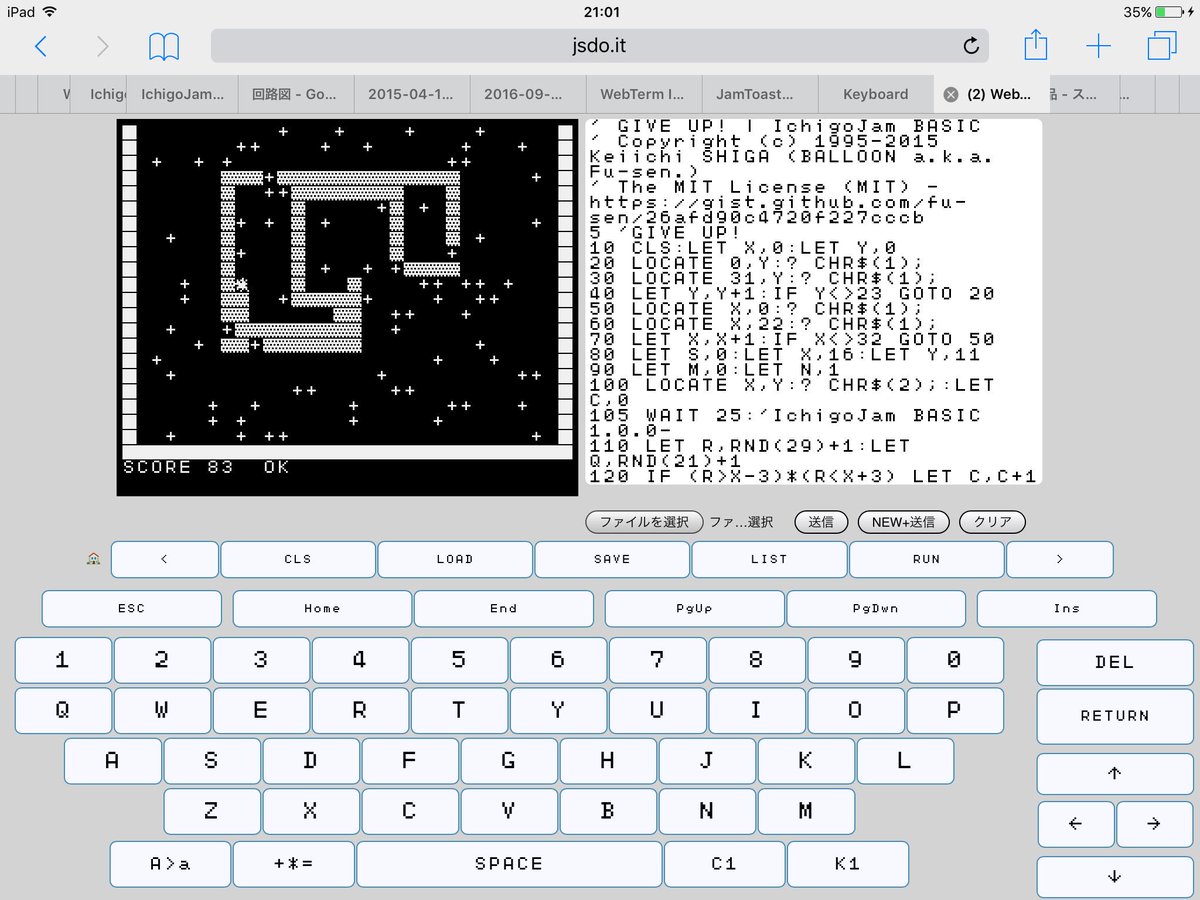Click the LIST function key

click(769, 559)
